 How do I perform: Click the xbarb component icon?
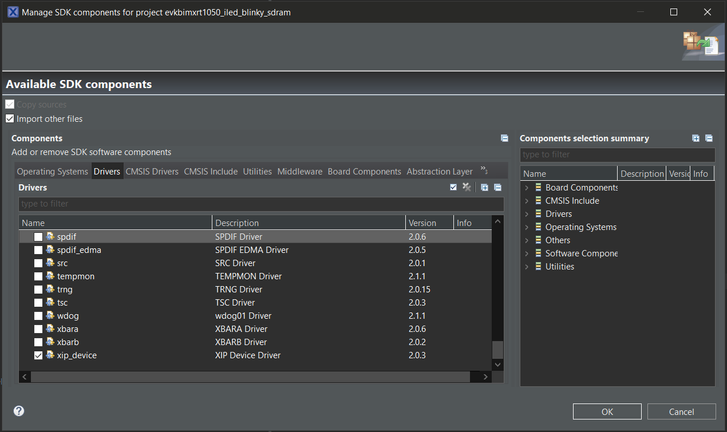50,342
